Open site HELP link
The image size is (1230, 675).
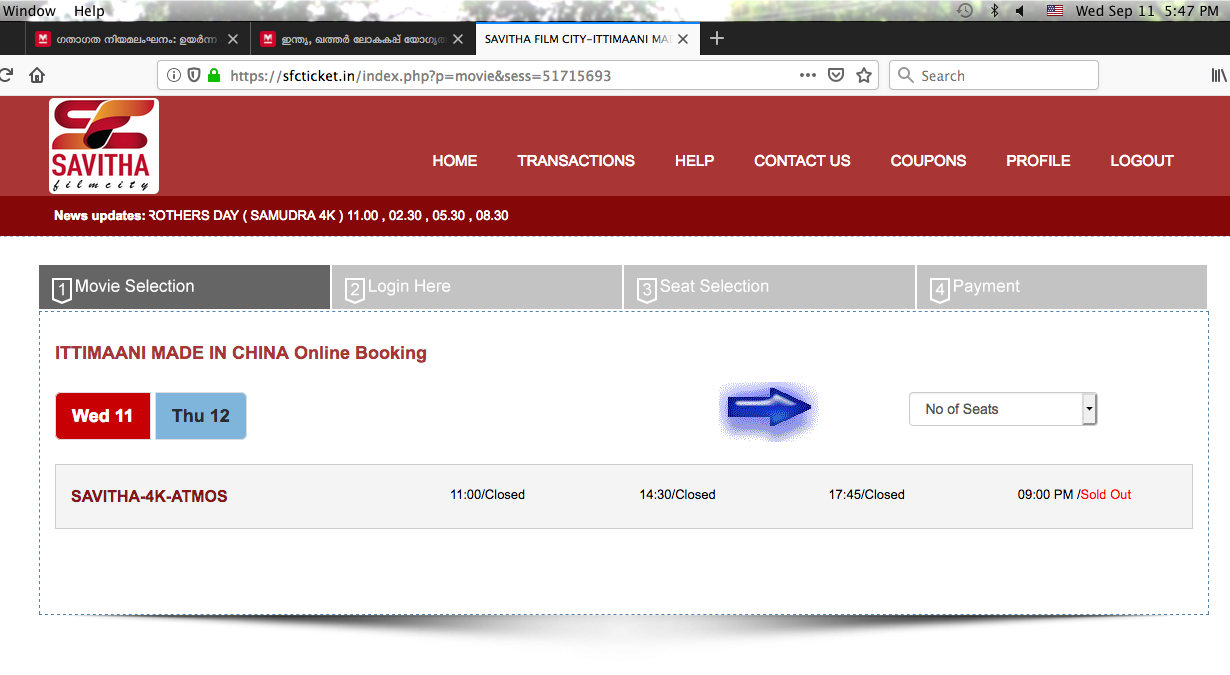694,161
